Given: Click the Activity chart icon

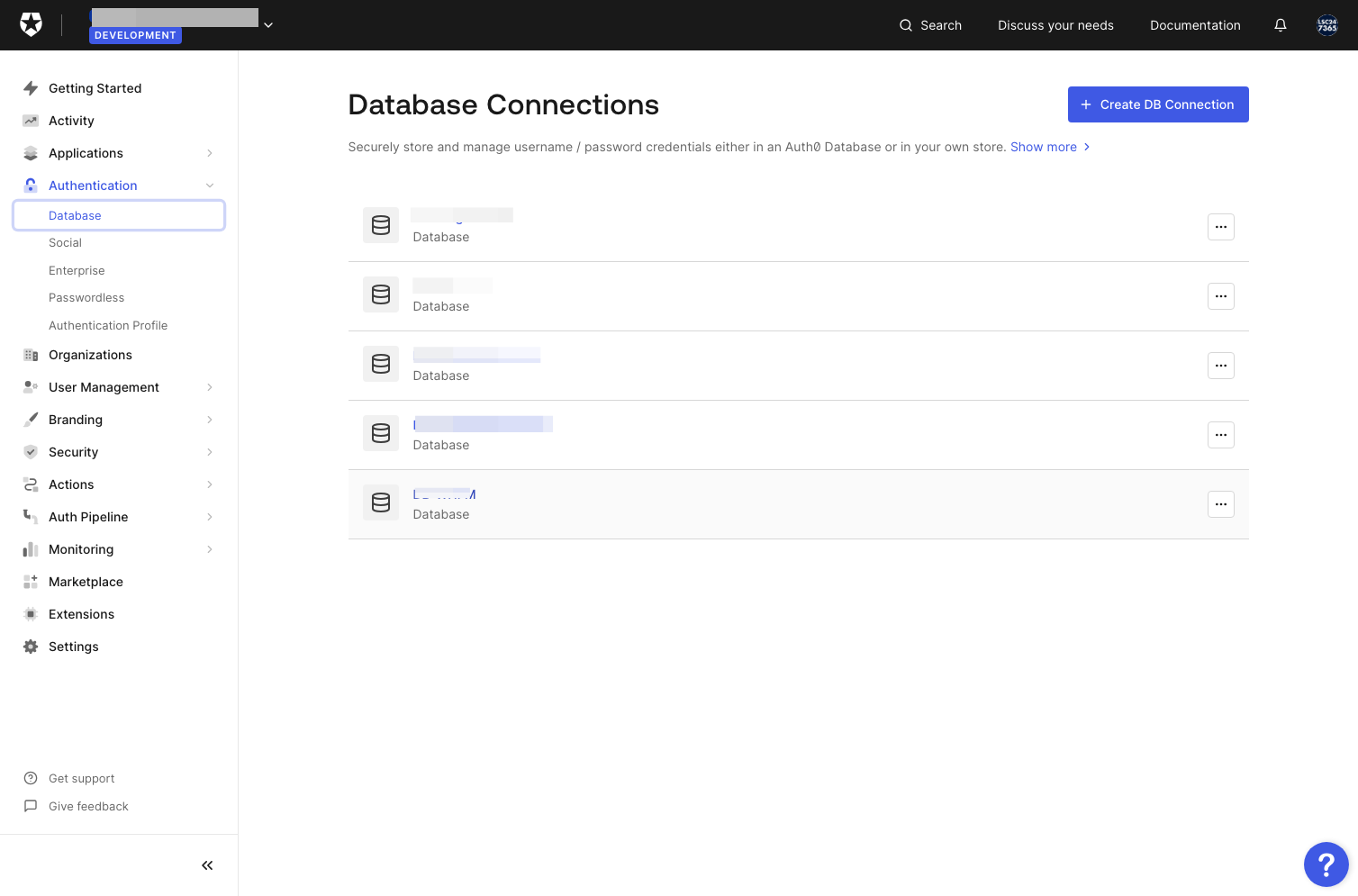Looking at the screenshot, I should (31, 121).
